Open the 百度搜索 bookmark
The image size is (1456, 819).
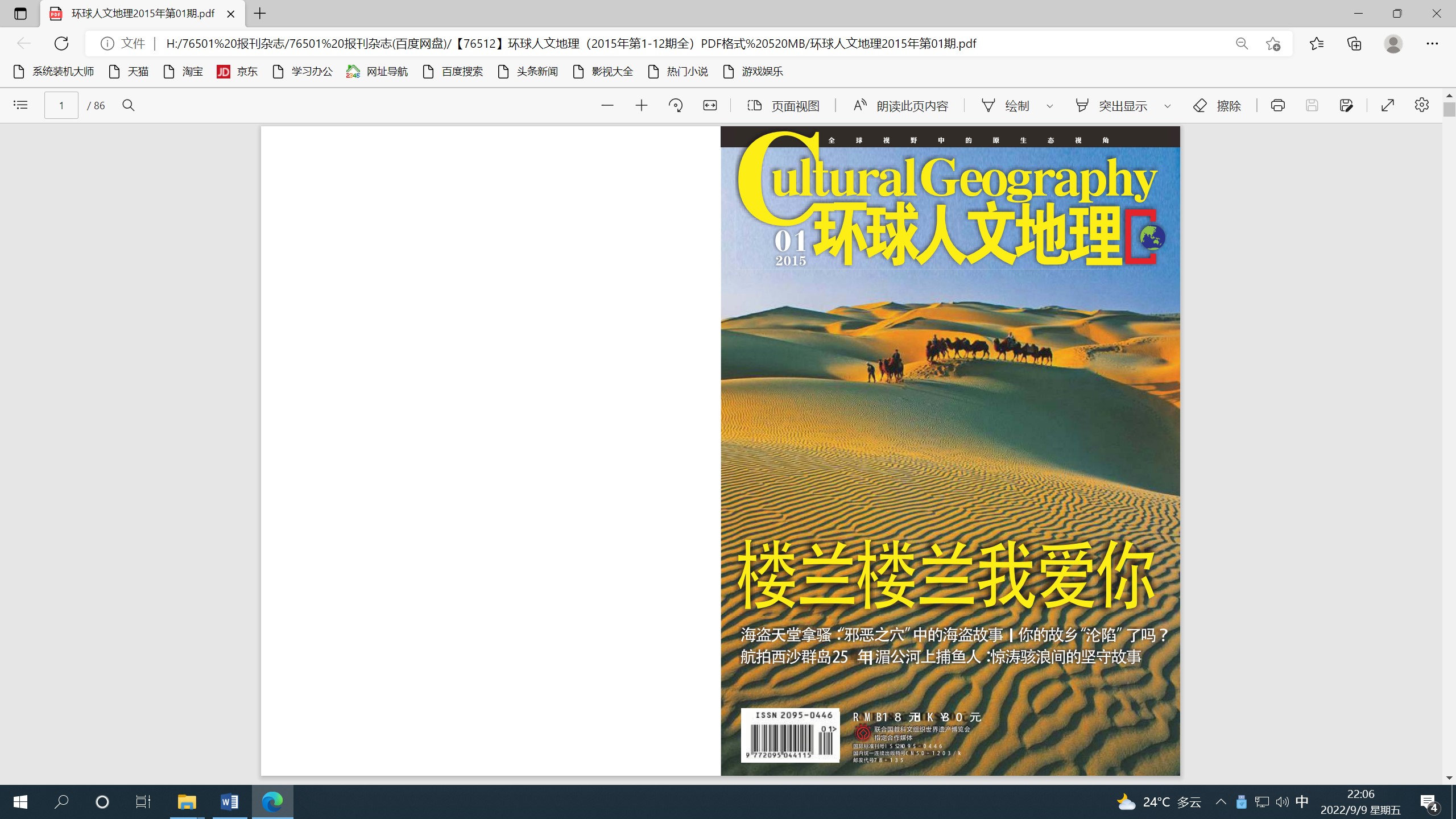point(453,72)
